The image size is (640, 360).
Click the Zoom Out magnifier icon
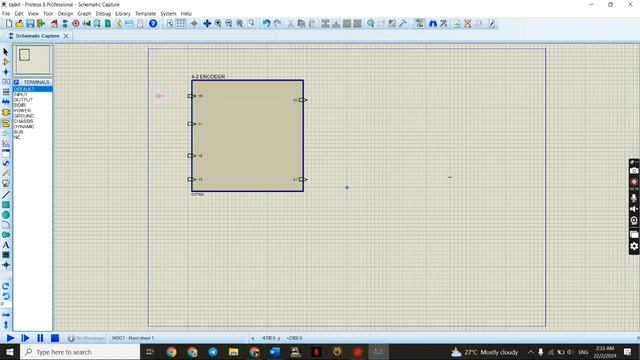click(x=229, y=24)
